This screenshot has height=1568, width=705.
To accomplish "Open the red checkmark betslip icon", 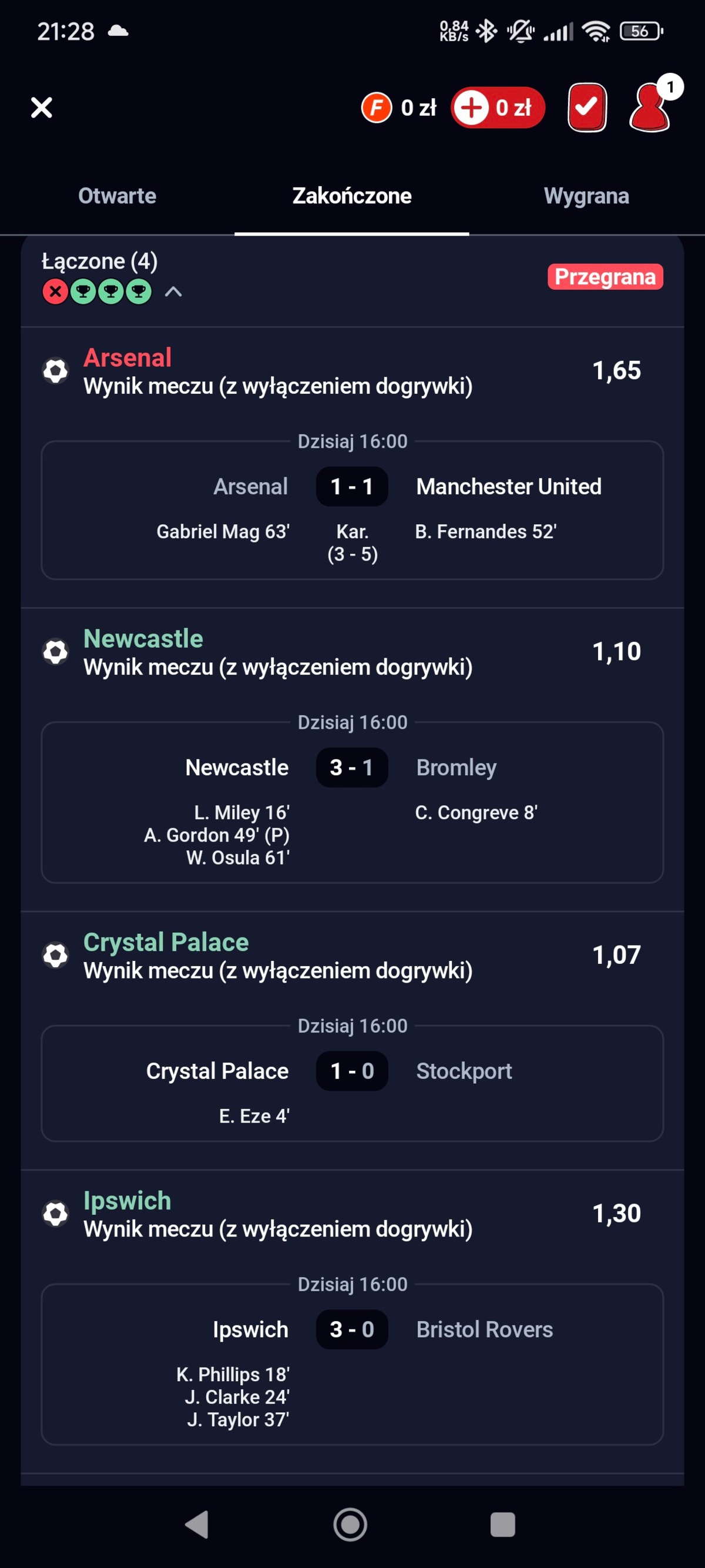I will (586, 108).
